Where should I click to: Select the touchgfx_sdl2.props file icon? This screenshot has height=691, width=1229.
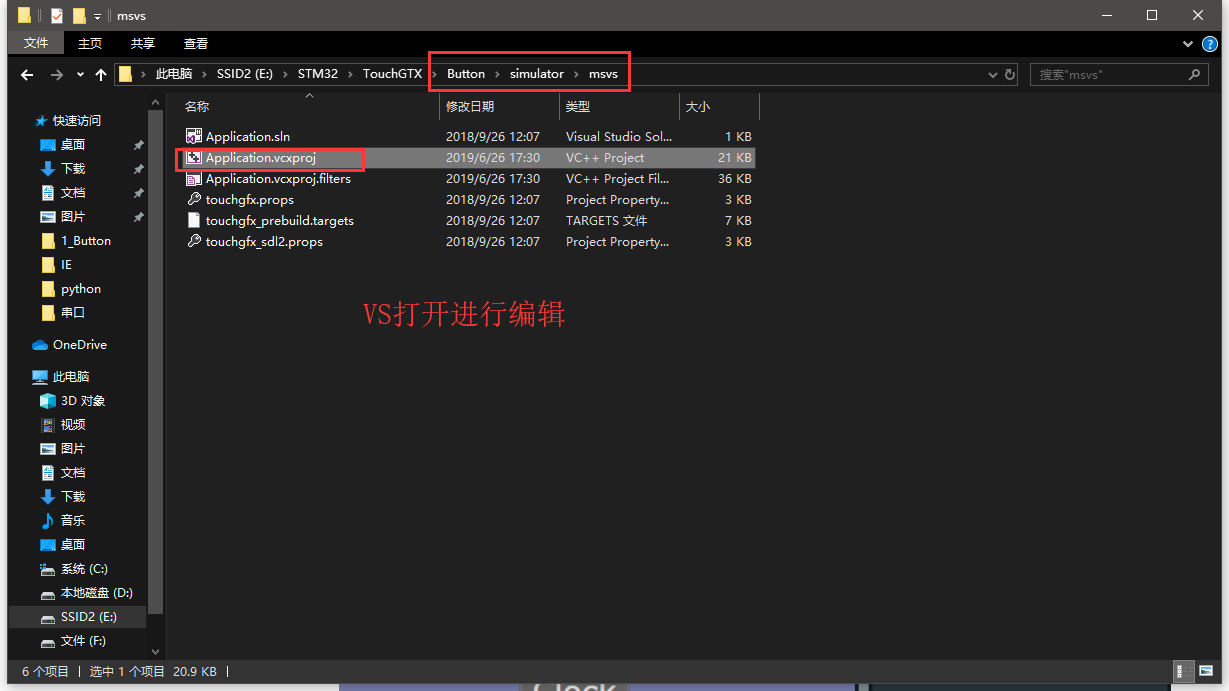point(194,242)
